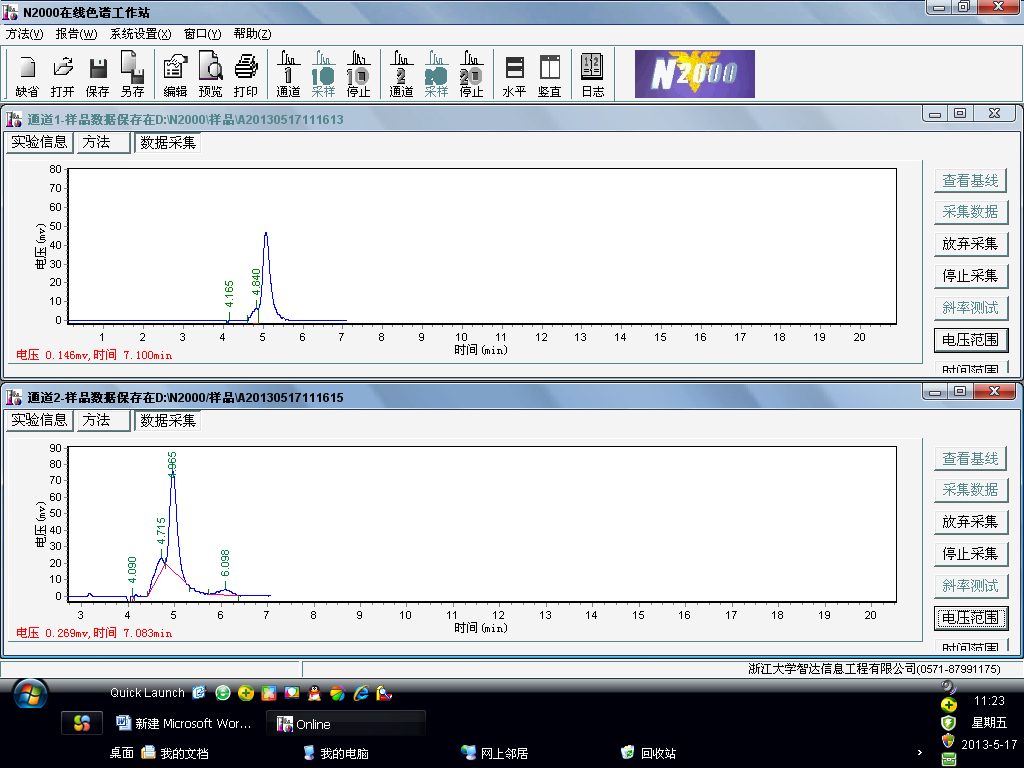Click the 4.965 peak label in channel 2 chart

point(172,462)
